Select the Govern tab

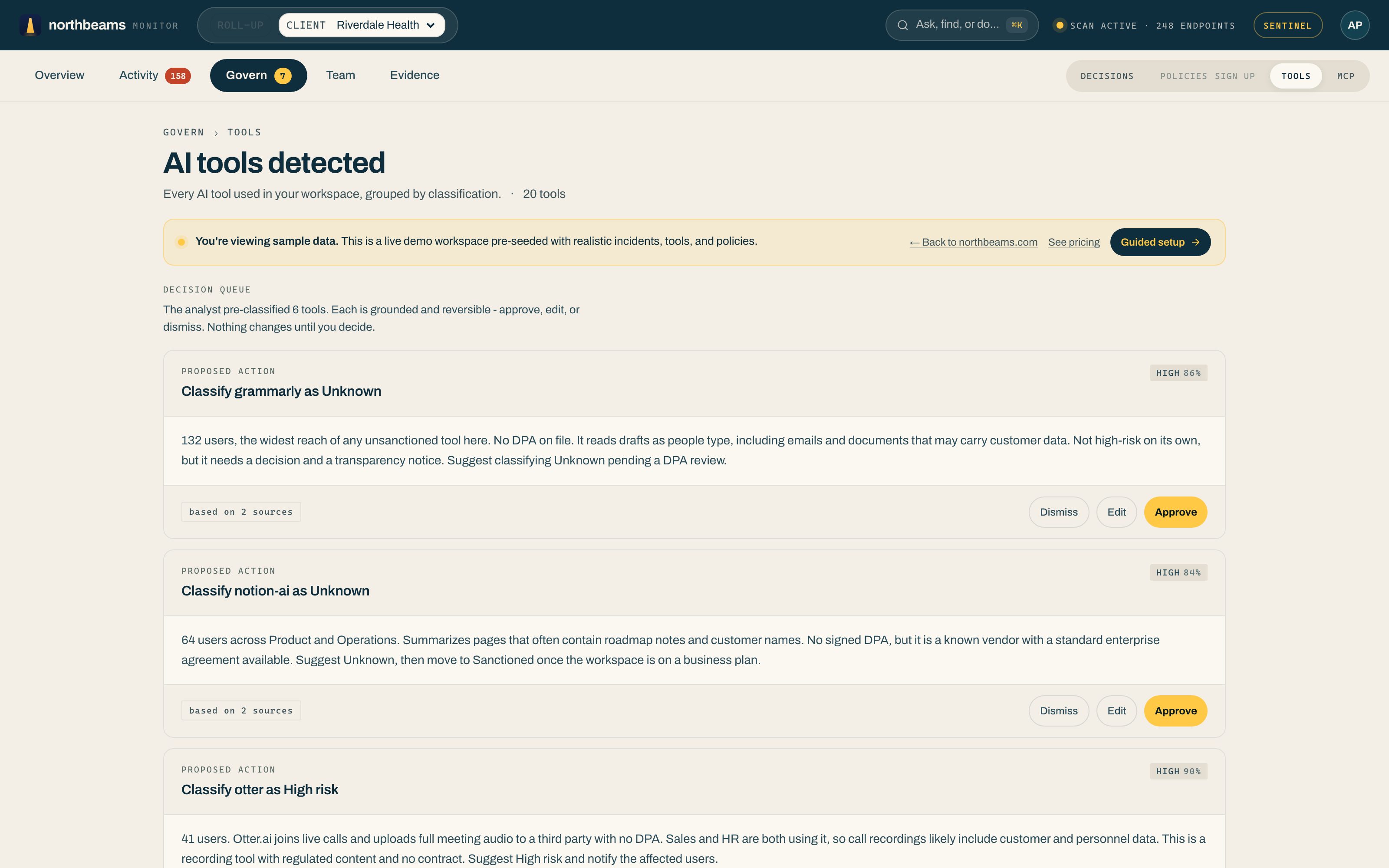[x=258, y=75]
